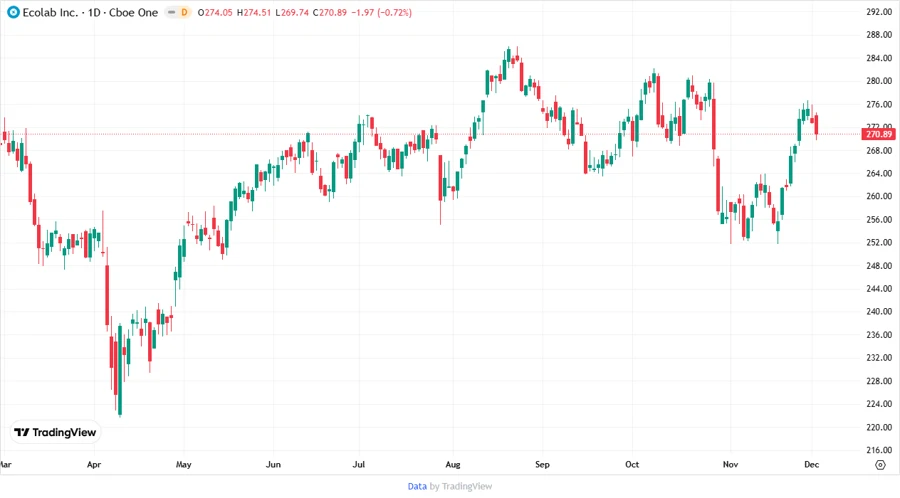Click the TradingView logo badge
The width and height of the screenshot is (900, 498).
coord(56,432)
